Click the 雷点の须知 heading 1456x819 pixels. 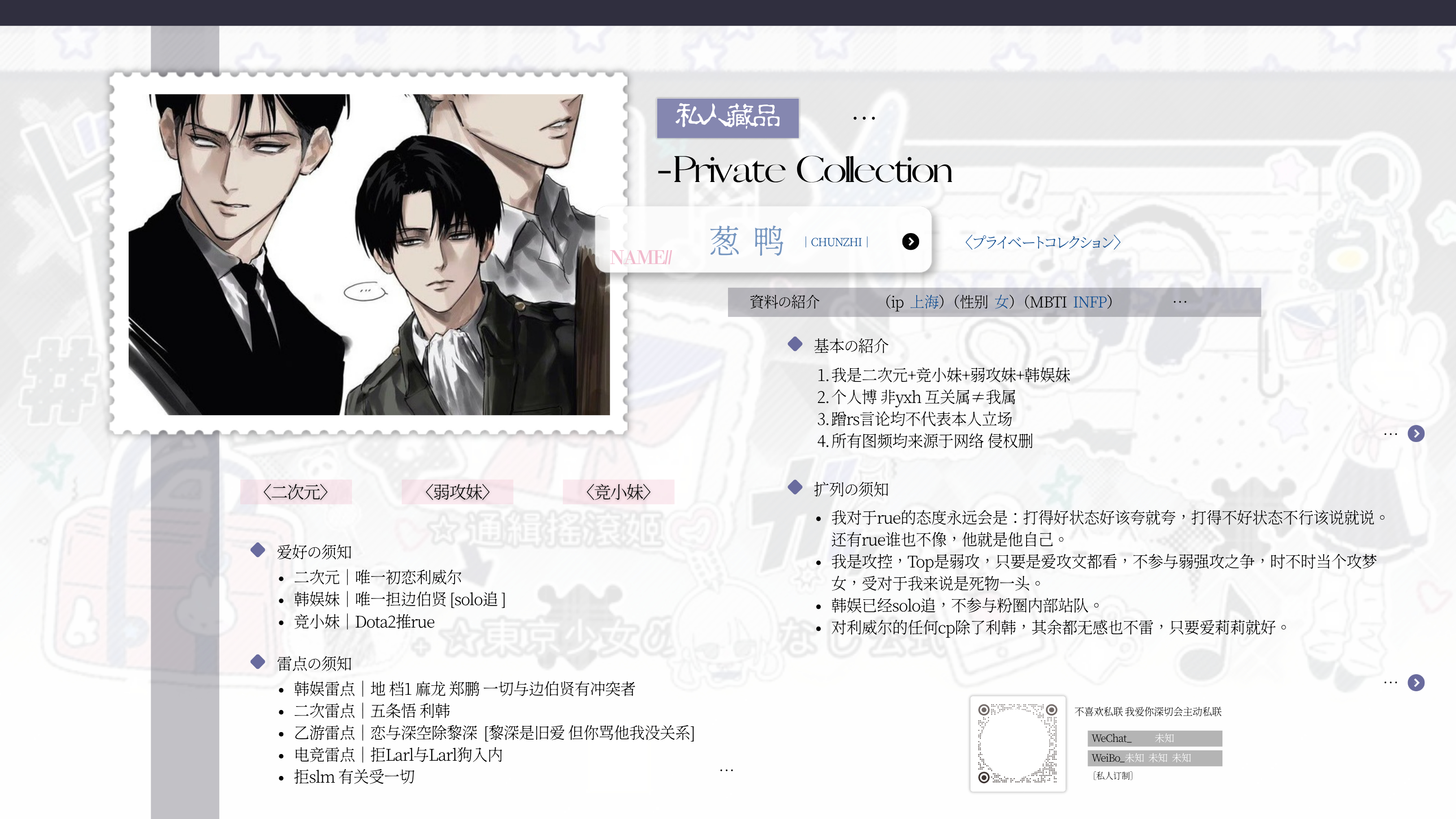tap(314, 663)
